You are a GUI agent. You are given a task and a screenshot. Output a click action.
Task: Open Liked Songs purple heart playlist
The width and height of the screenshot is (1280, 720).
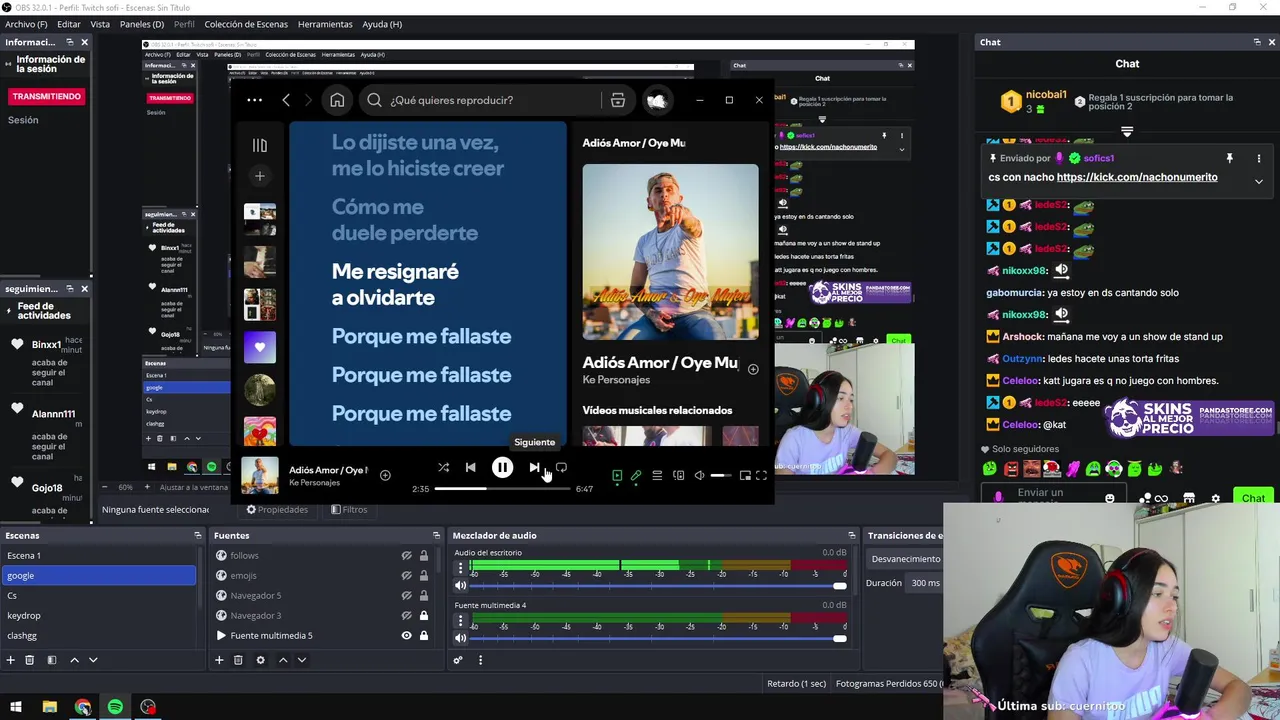(260, 347)
